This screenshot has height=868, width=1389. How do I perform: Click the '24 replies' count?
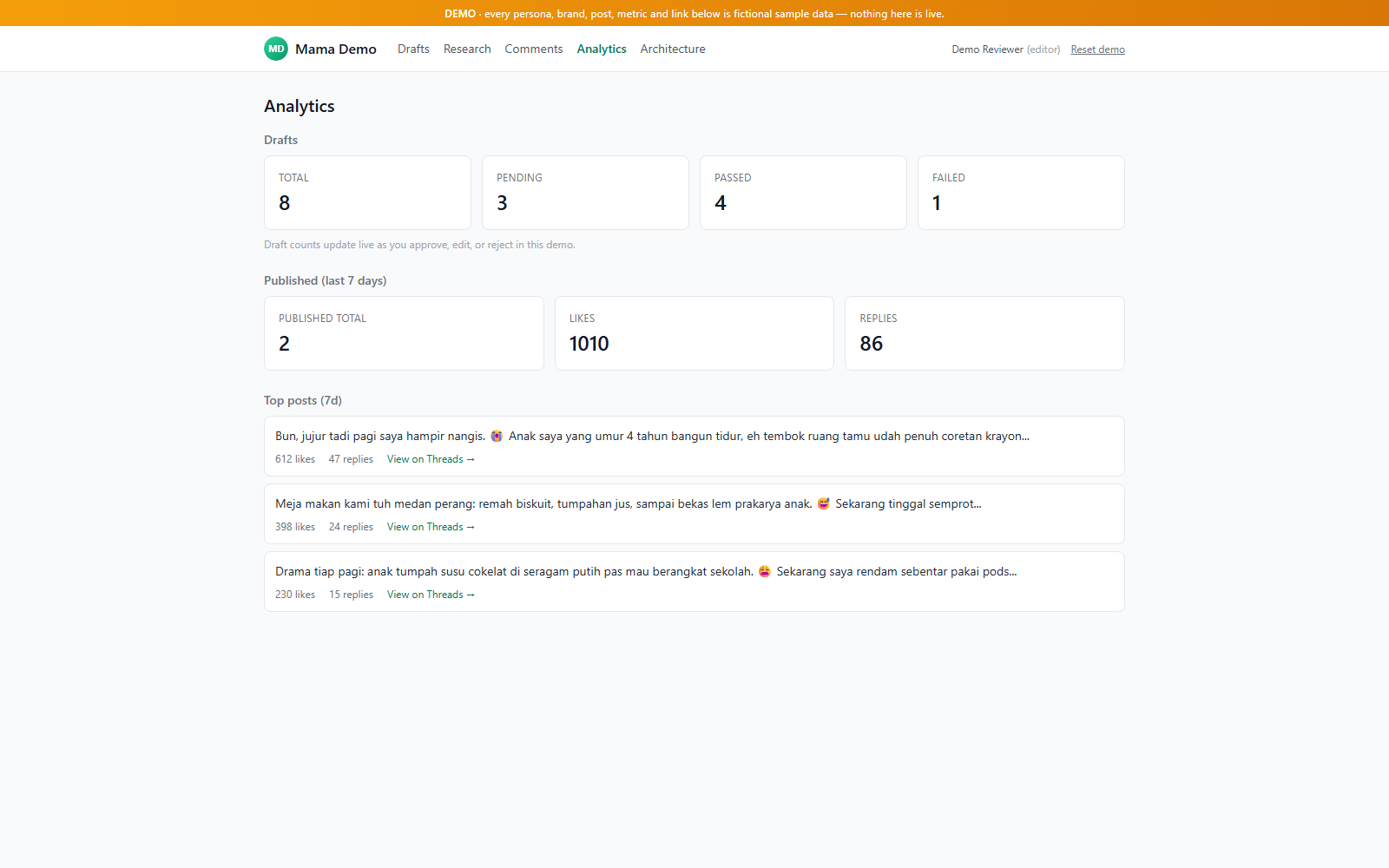[x=351, y=527]
